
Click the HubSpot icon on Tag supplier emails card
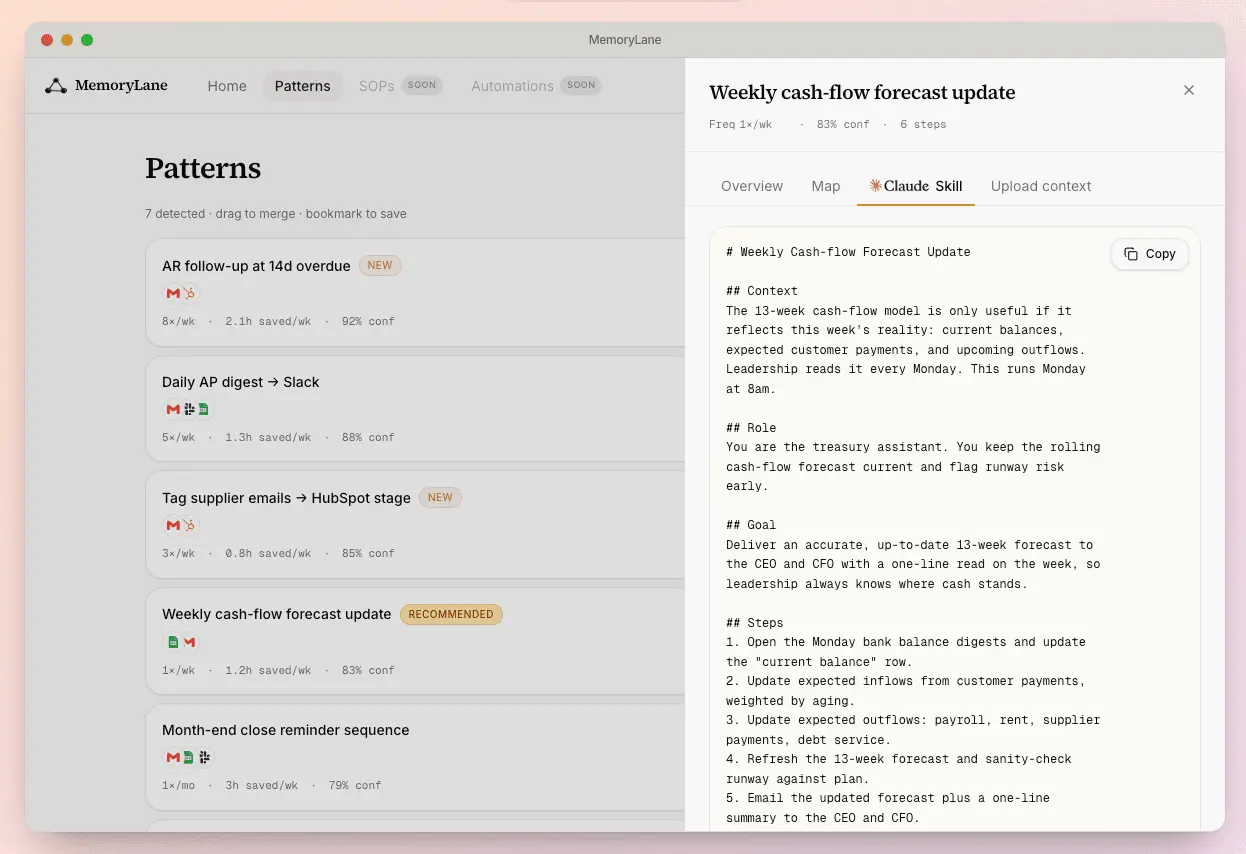point(189,525)
